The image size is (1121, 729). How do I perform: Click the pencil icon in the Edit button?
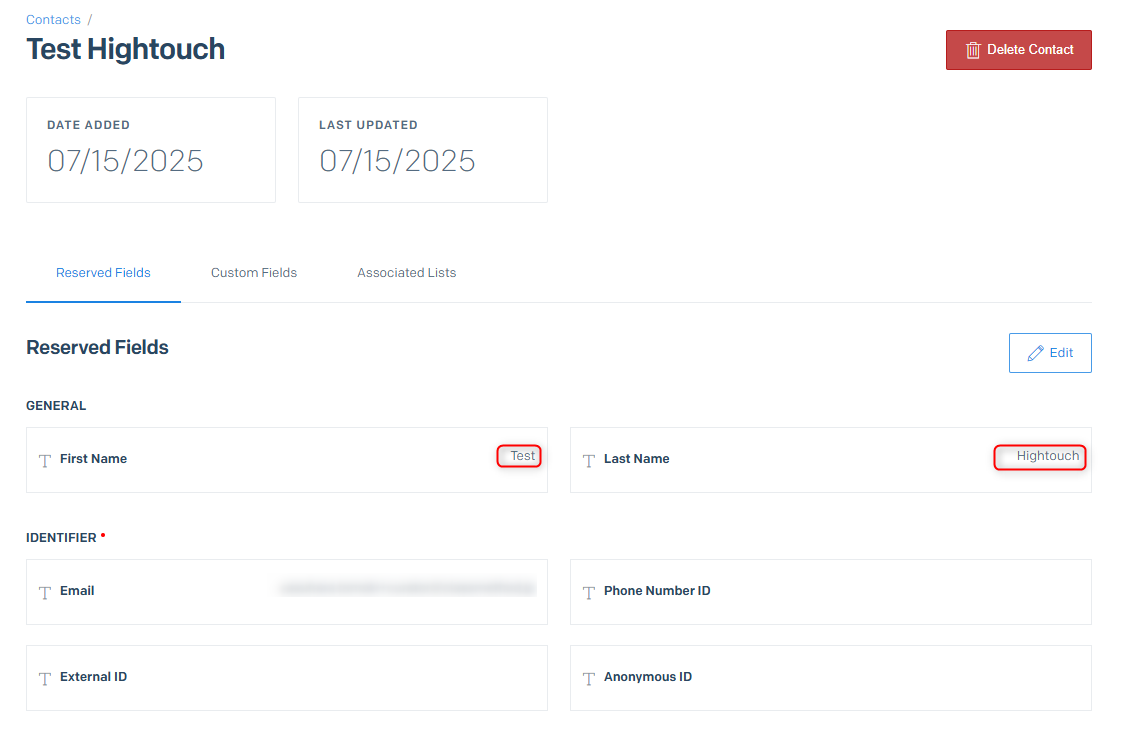tap(1034, 353)
